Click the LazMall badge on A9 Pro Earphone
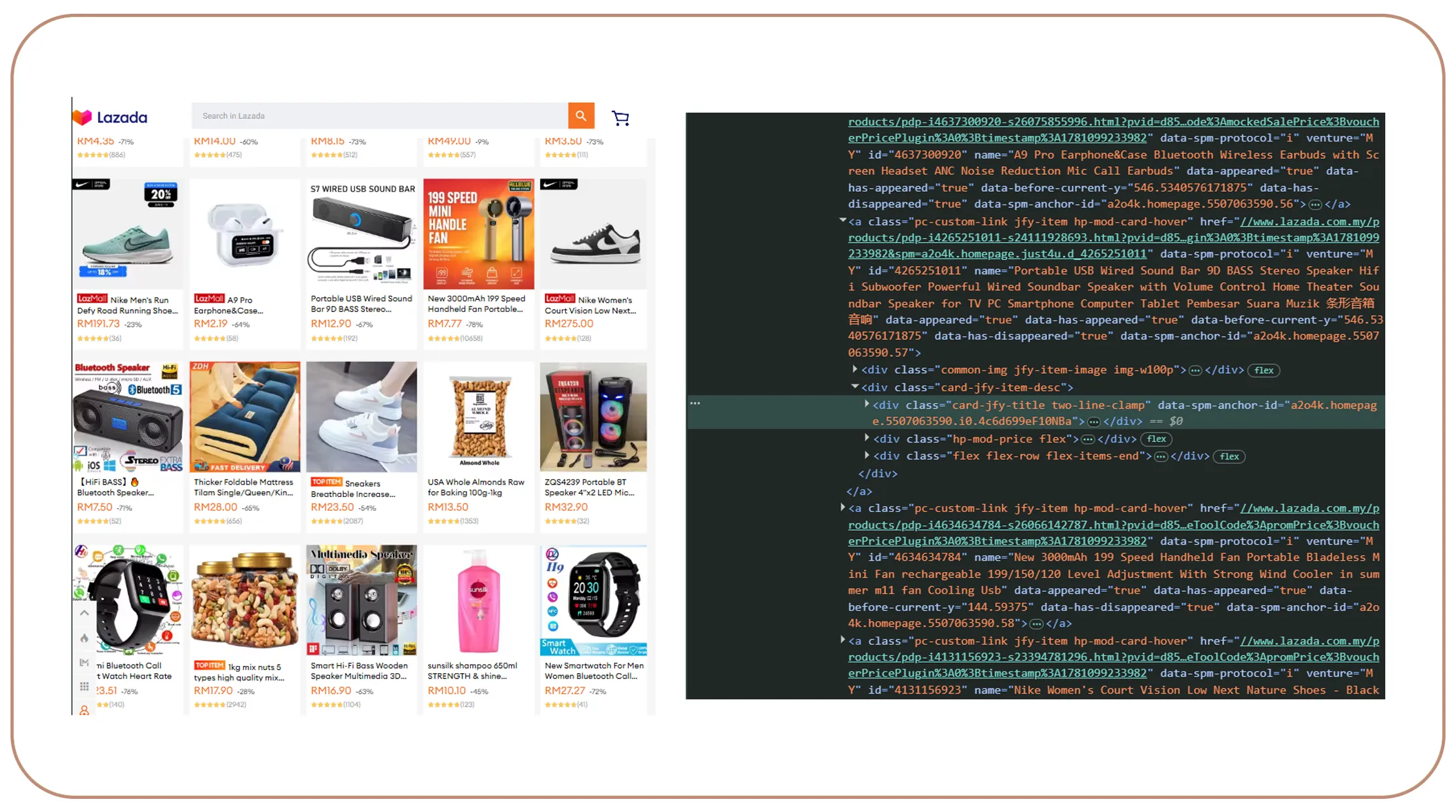 [x=210, y=299]
